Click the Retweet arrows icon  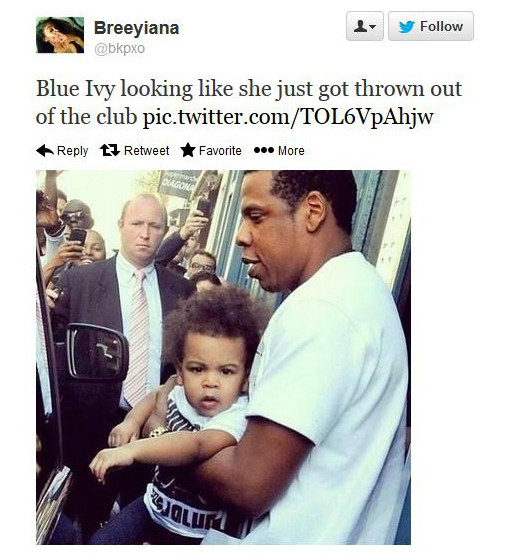coord(110,150)
